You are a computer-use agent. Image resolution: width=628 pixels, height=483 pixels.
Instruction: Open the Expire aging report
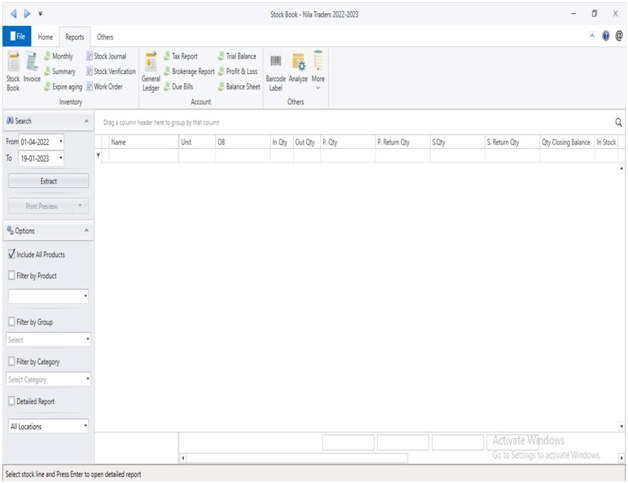point(63,87)
